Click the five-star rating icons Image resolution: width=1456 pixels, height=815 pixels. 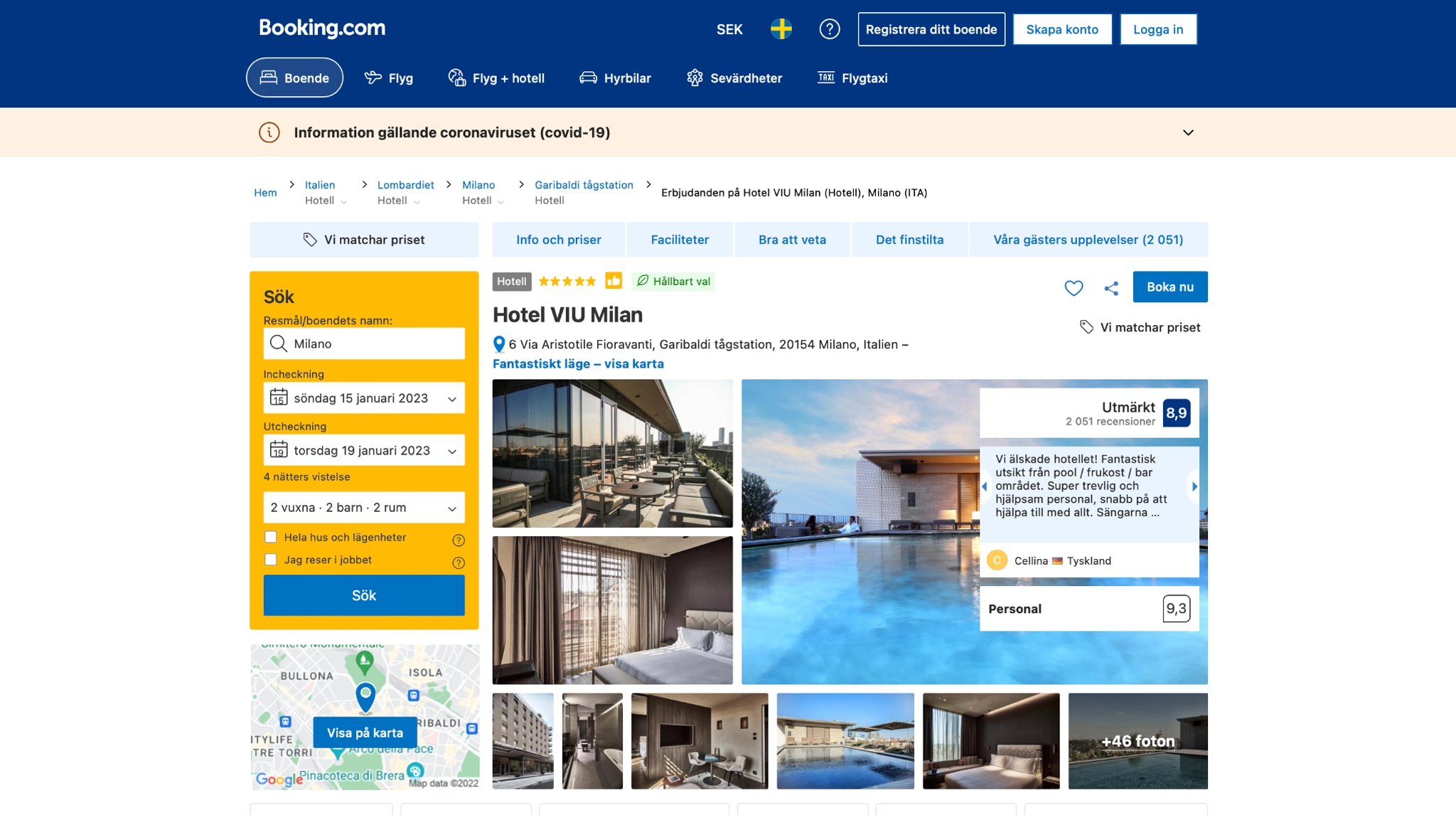coord(567,282)
